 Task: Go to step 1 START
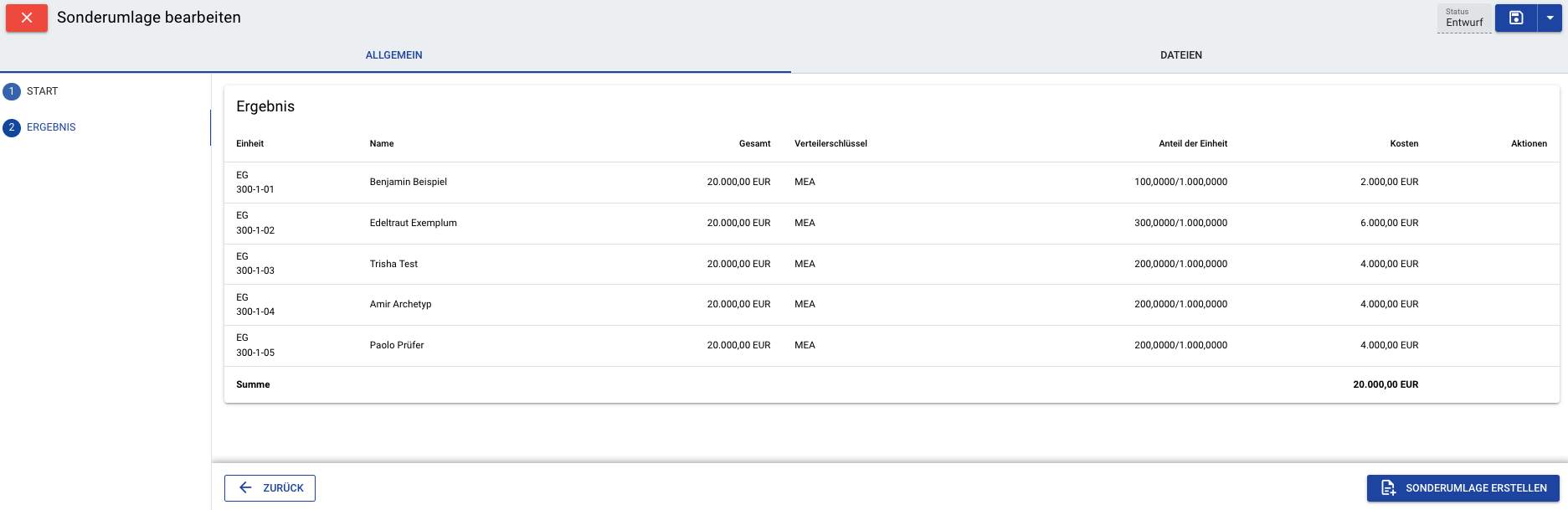[43, 91]
